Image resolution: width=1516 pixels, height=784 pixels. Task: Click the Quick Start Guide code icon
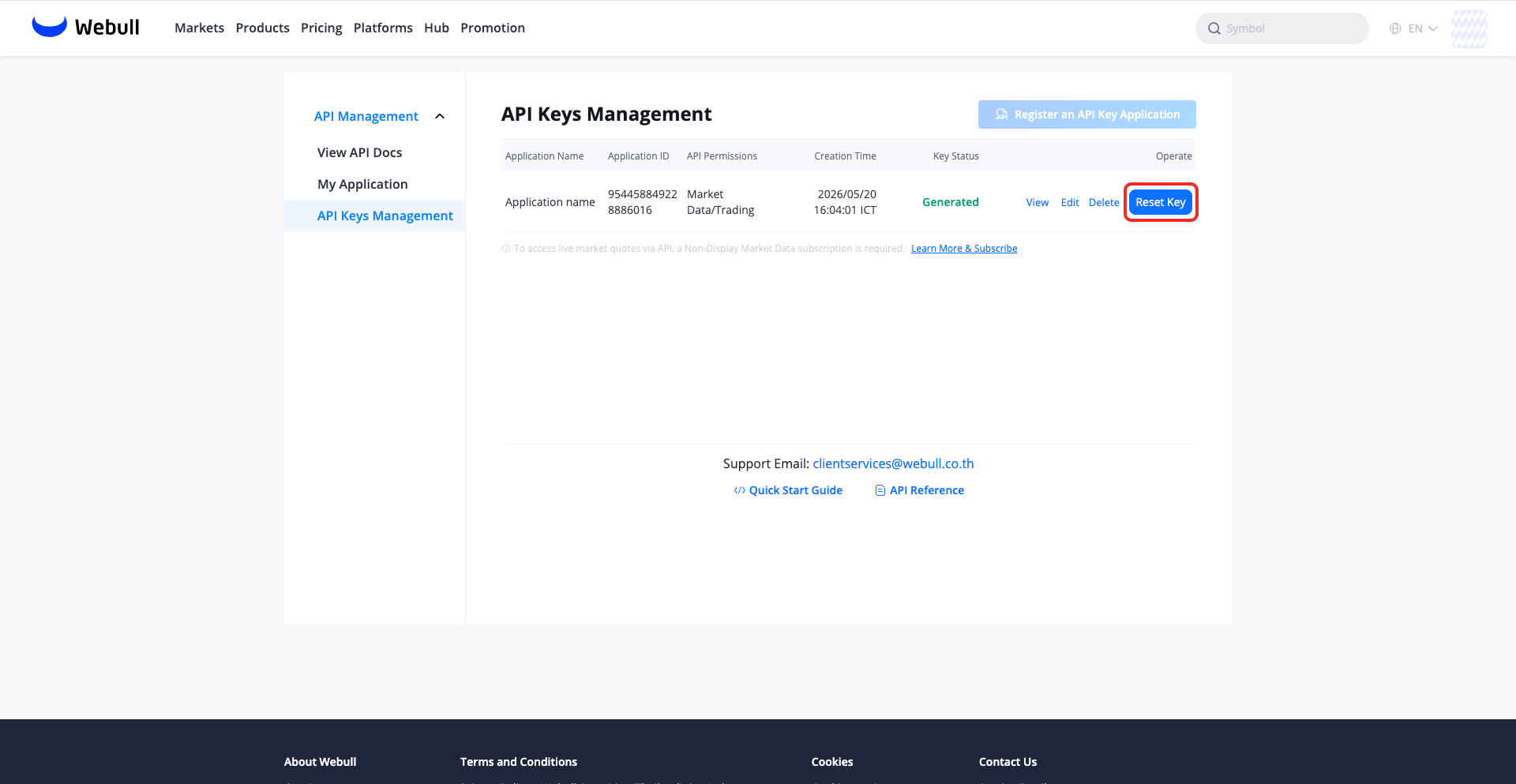click(740, 490)
